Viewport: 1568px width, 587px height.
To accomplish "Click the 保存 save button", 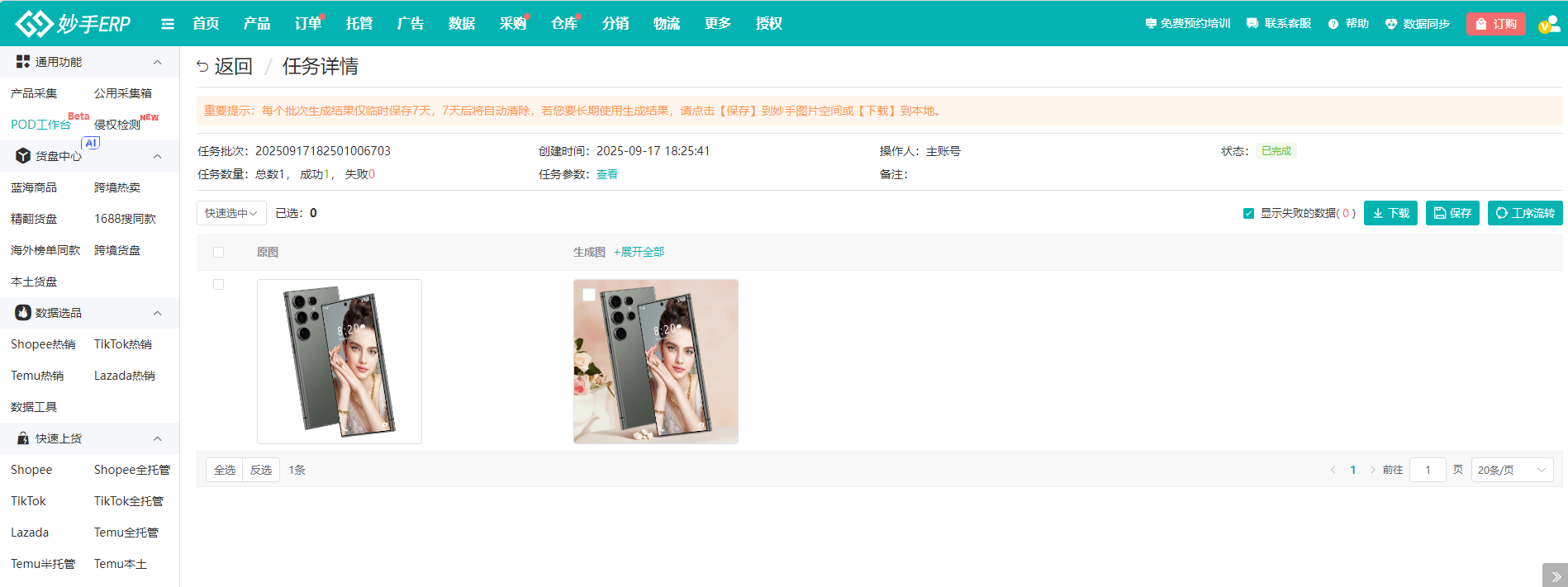I will coord(1452,213).
